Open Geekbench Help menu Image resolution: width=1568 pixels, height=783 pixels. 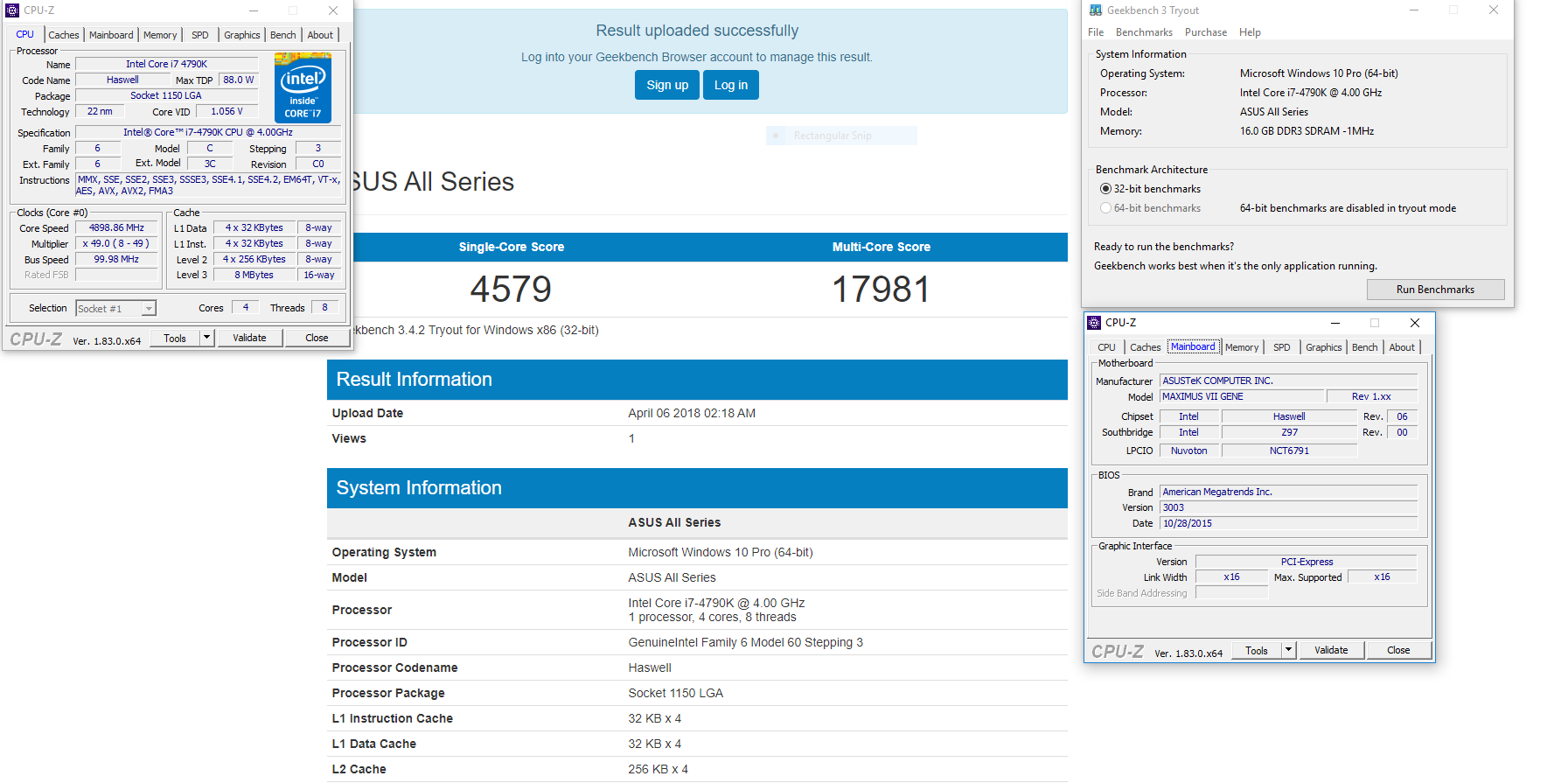(1251, 32)
